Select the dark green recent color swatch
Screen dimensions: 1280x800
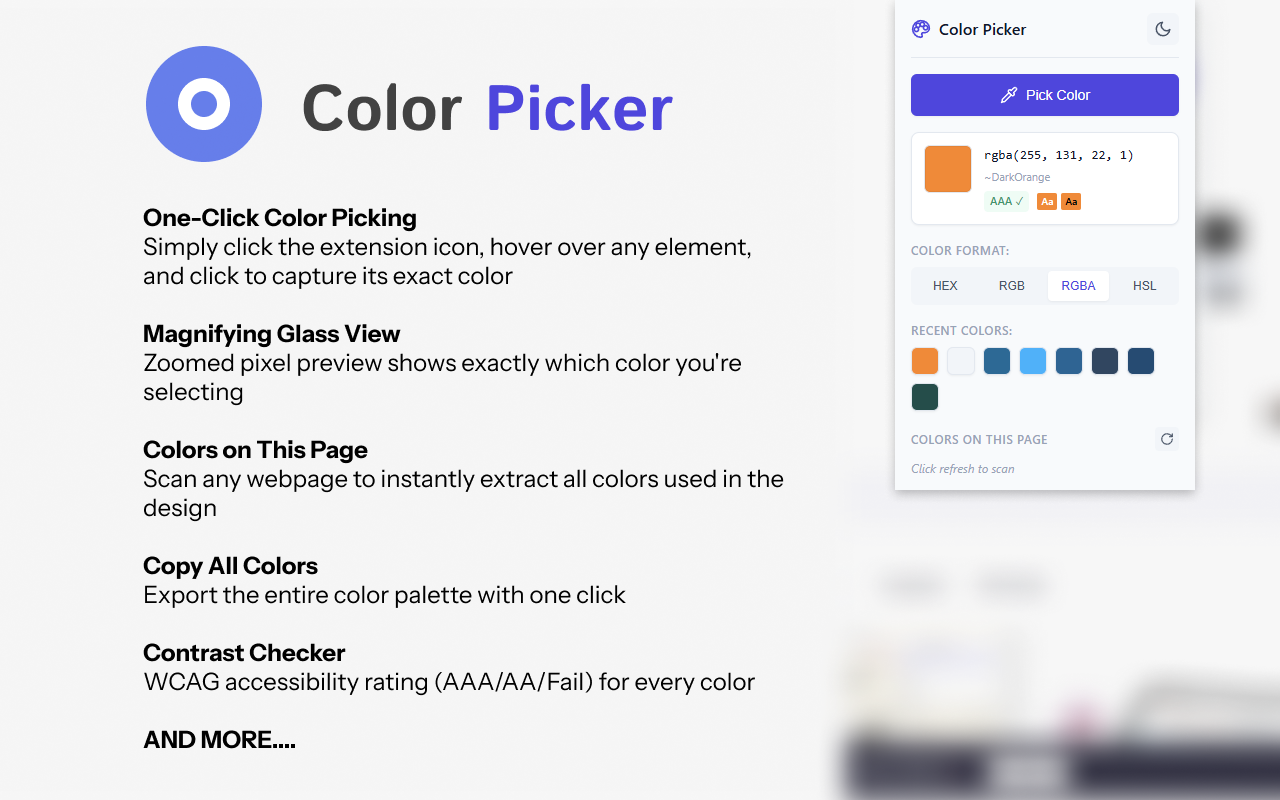coord(924,397)
